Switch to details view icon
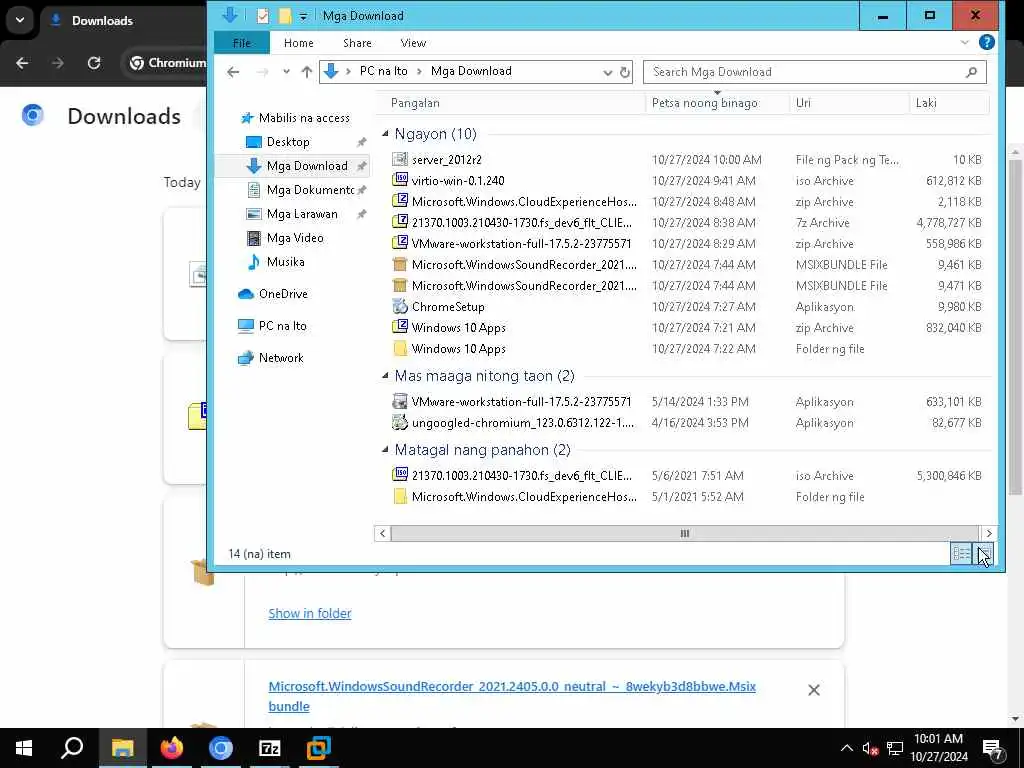Screen dimensions: 1024x768 pyautogui.click(x=961, y=554)
